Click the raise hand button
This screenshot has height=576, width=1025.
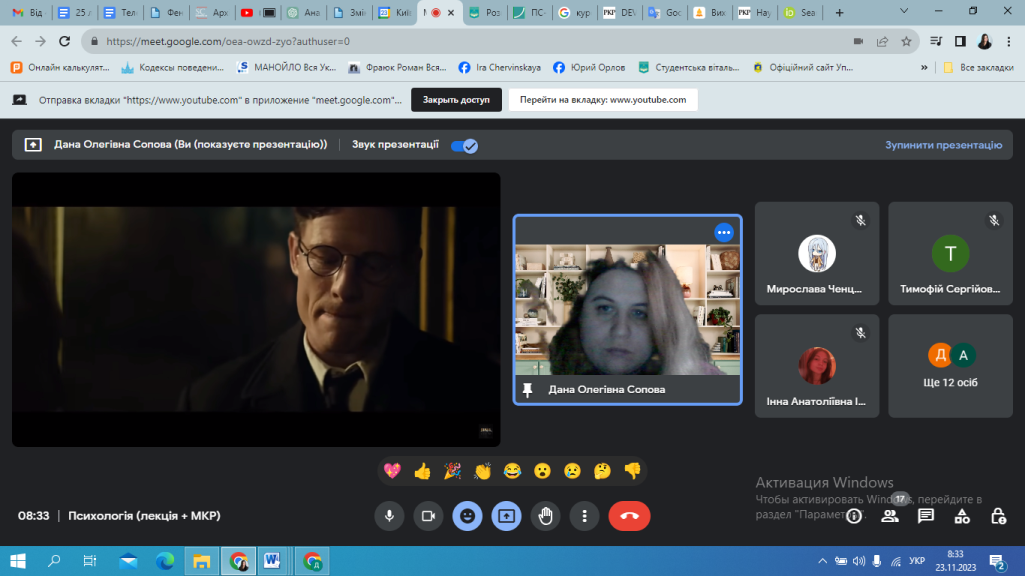[x=545, y=516]
